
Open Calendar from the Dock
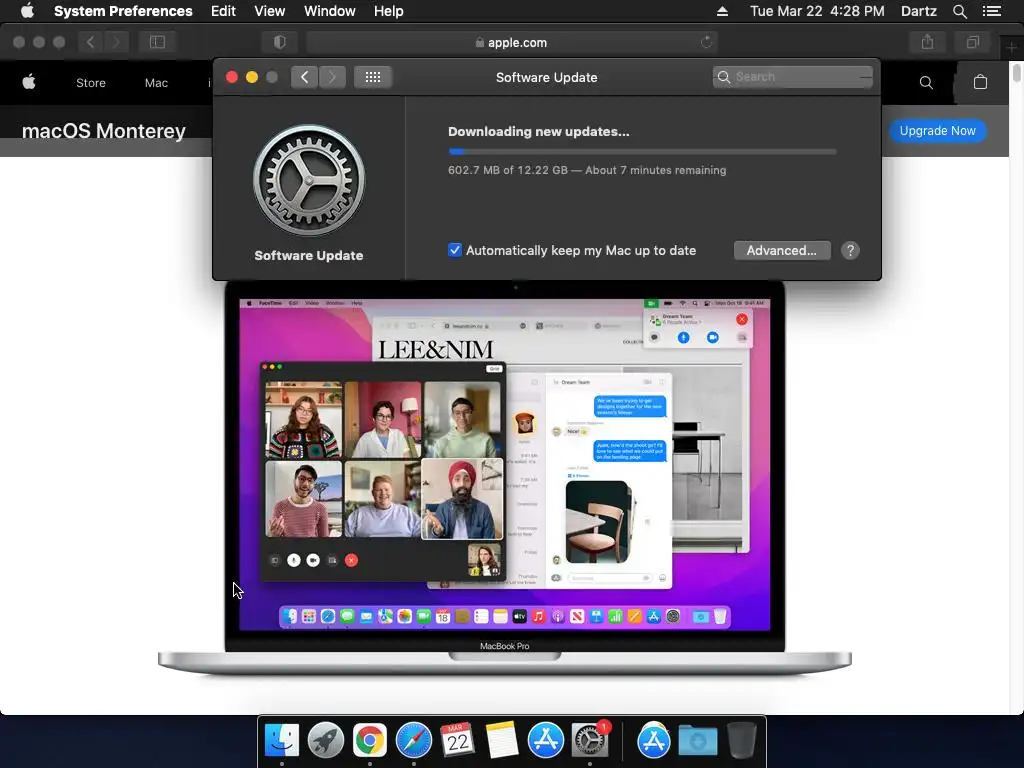coord(457,741)
